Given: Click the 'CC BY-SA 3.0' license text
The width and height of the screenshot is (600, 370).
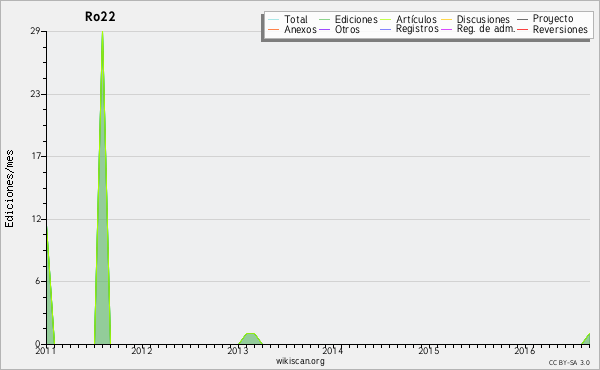Looking at the screenshot, I should point(569,363).
